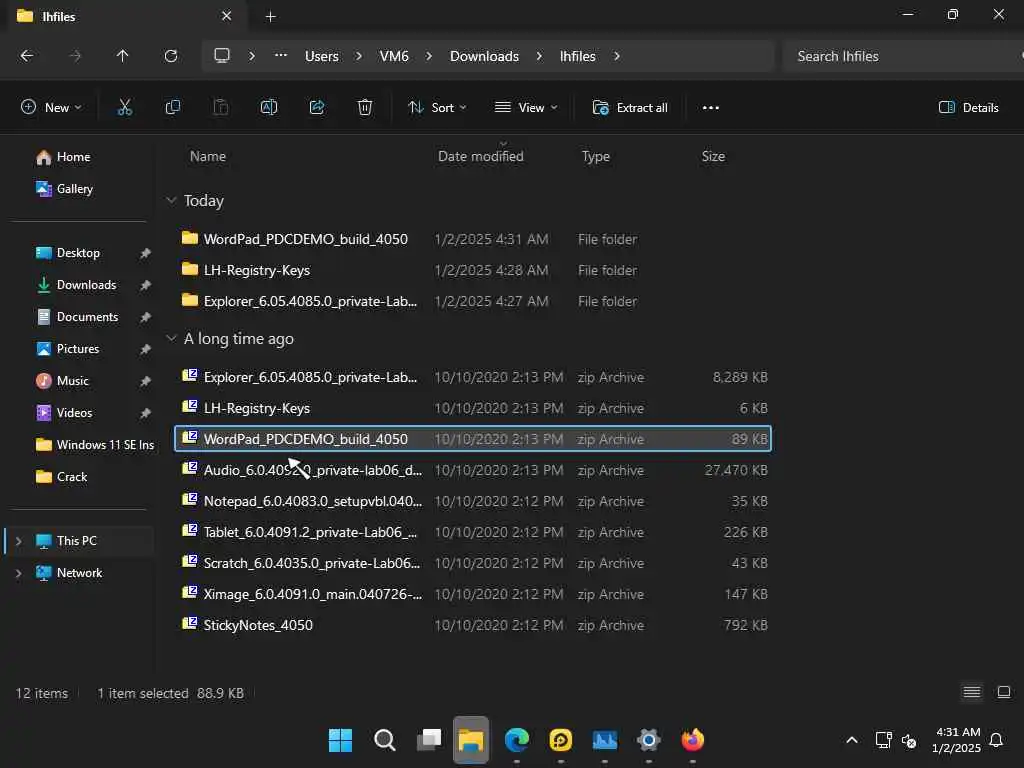
Task: Open taskbar Search
Action: click(x=385, y=741)
